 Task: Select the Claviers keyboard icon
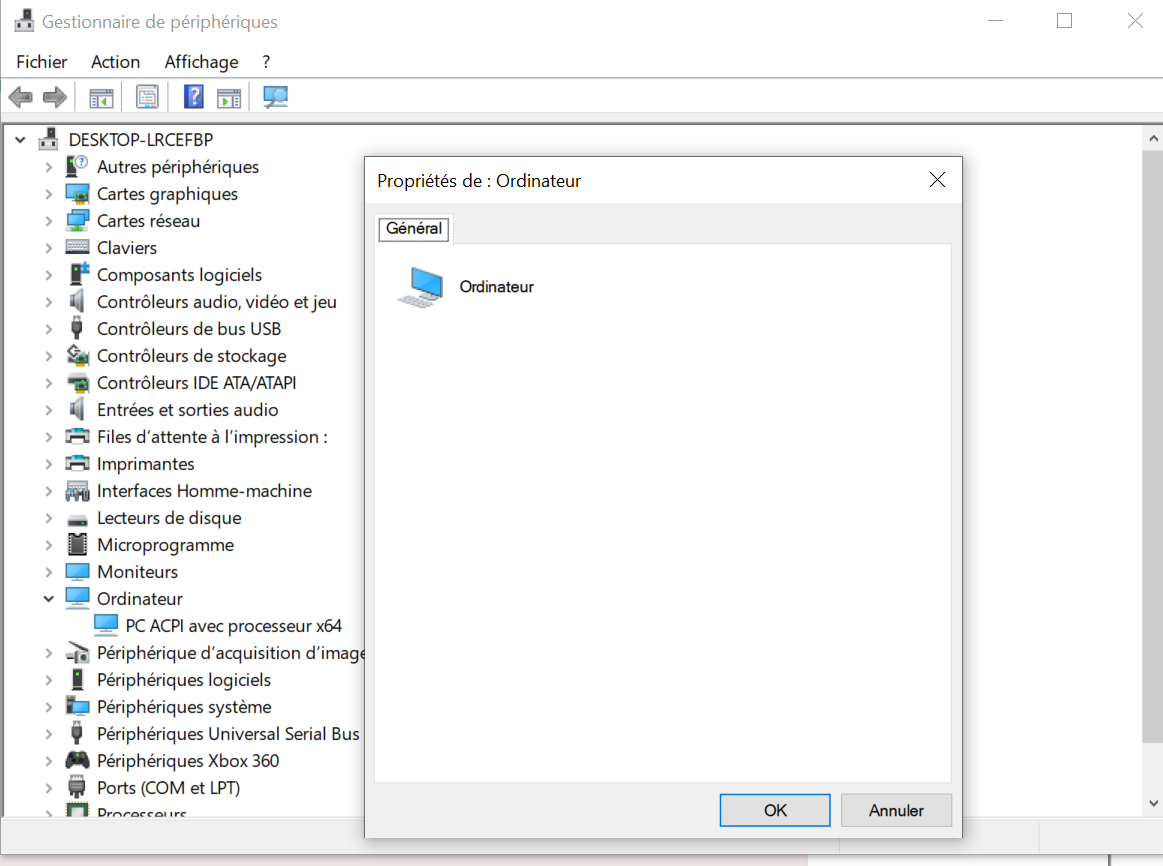(77, 248)
